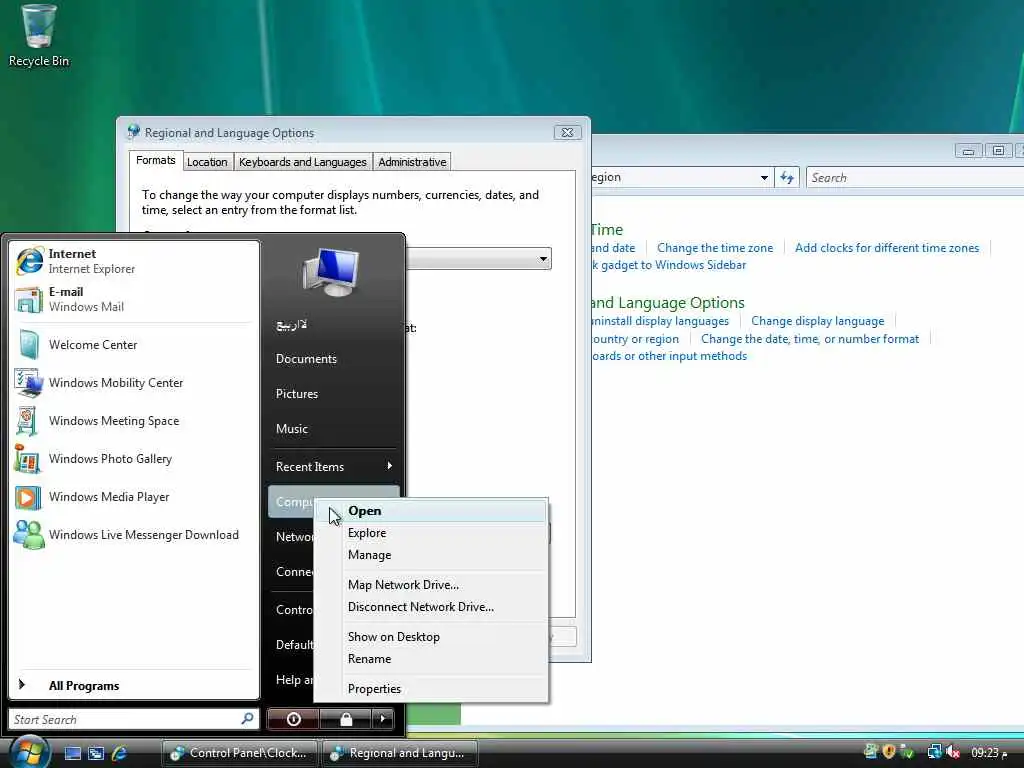This screenshot has width=1024, height=768.
Task: Launch Windows Mobility Center
Action: [135, 383]
